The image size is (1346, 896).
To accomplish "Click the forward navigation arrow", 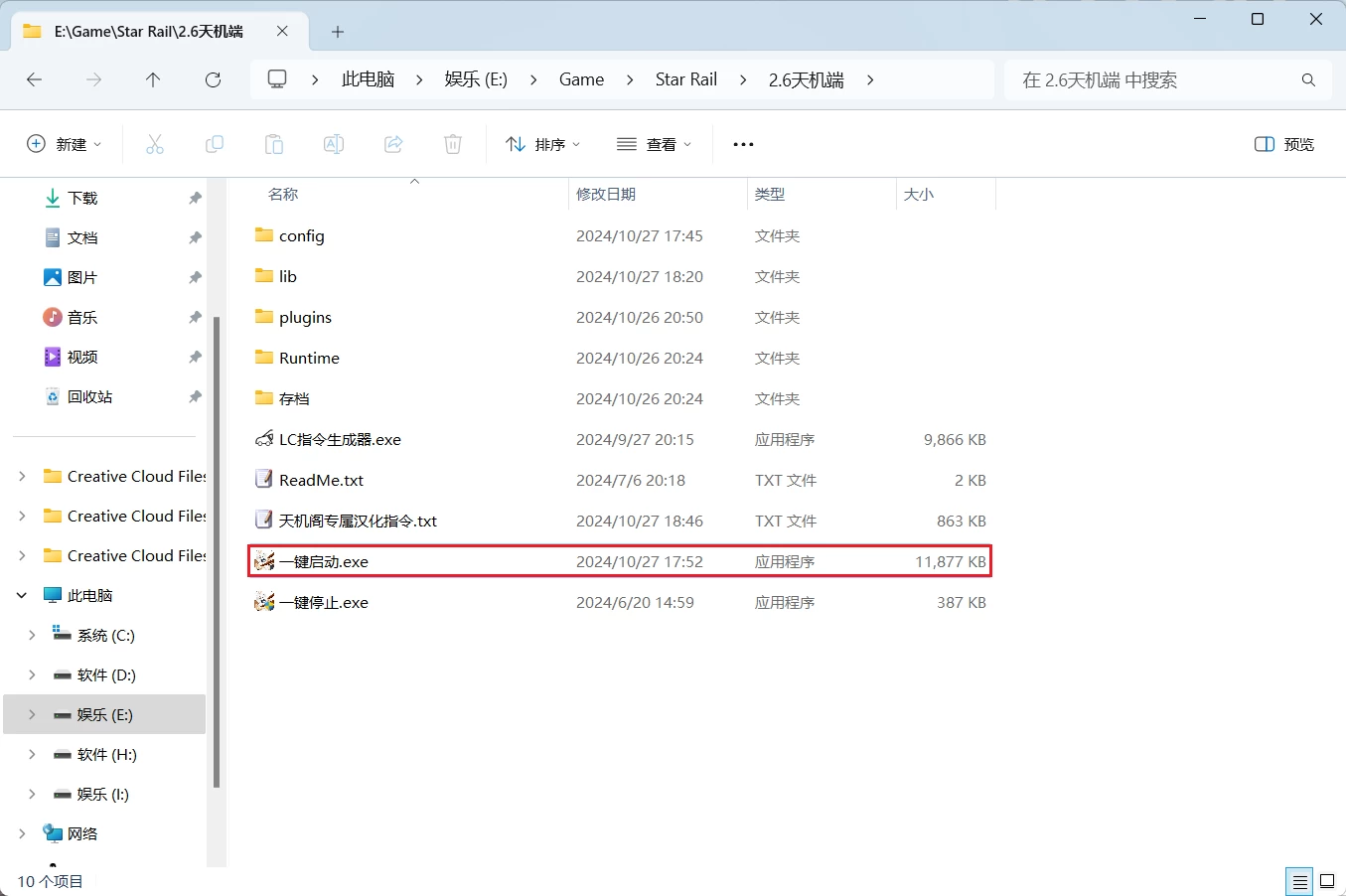I will [x=94, y=79].
